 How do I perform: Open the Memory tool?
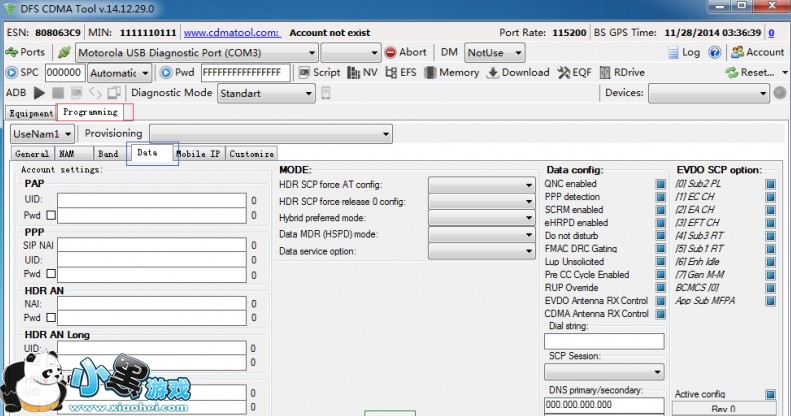point(451,73)
